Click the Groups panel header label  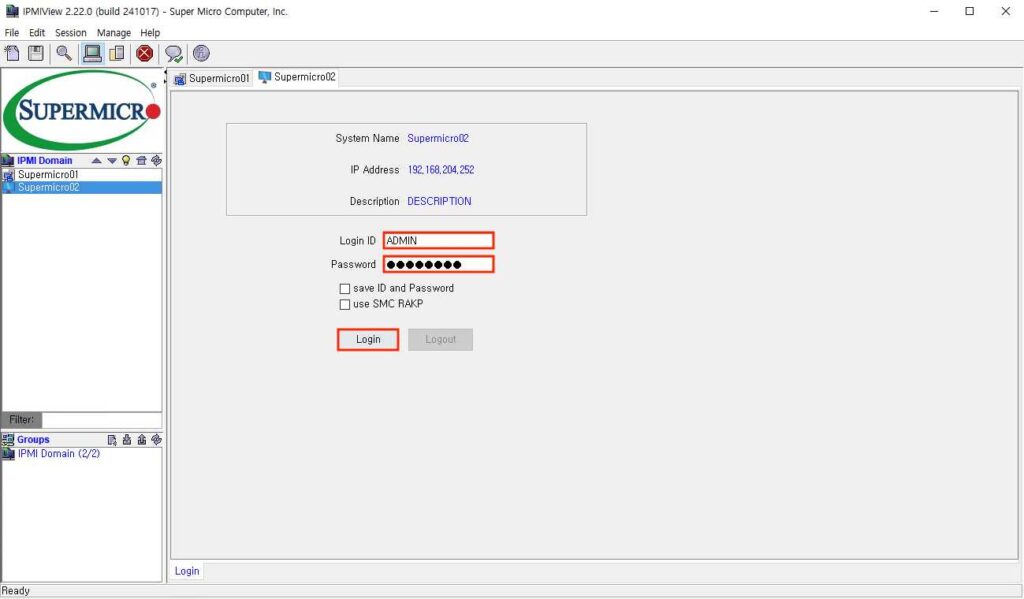click(33, 440)
